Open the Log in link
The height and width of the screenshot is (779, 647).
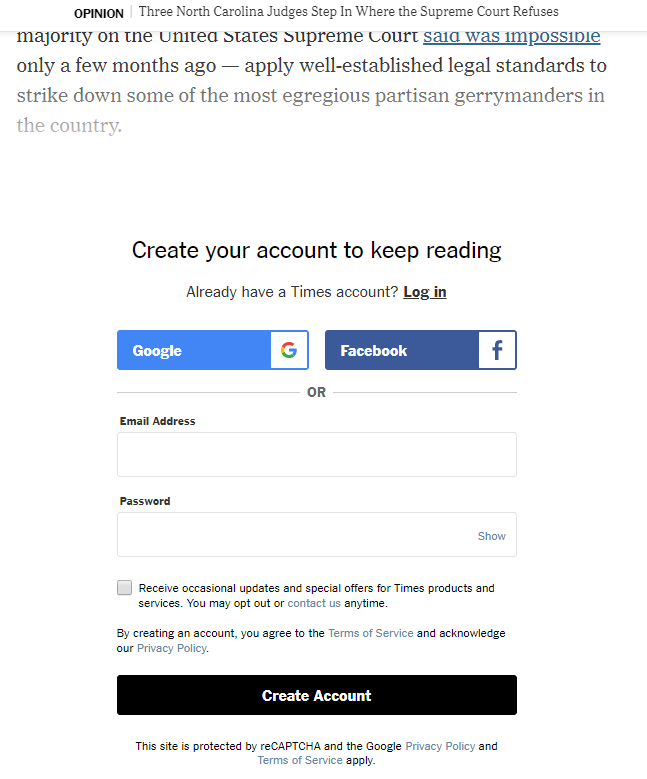425,292
